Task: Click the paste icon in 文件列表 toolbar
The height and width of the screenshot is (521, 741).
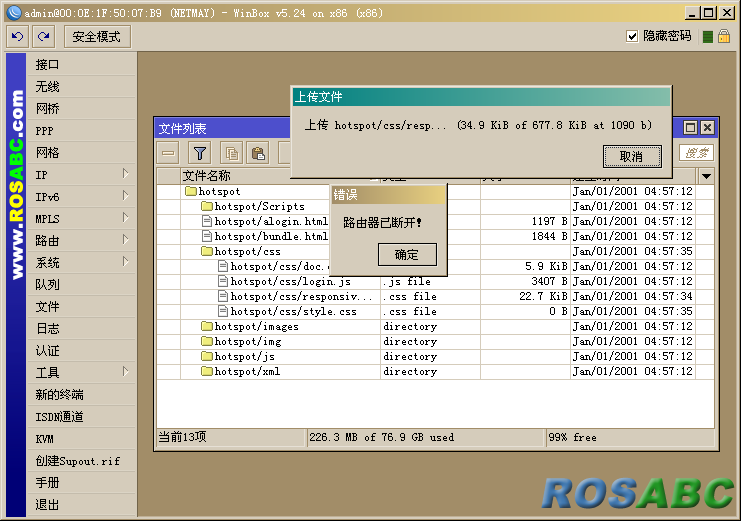Action: 258,153
